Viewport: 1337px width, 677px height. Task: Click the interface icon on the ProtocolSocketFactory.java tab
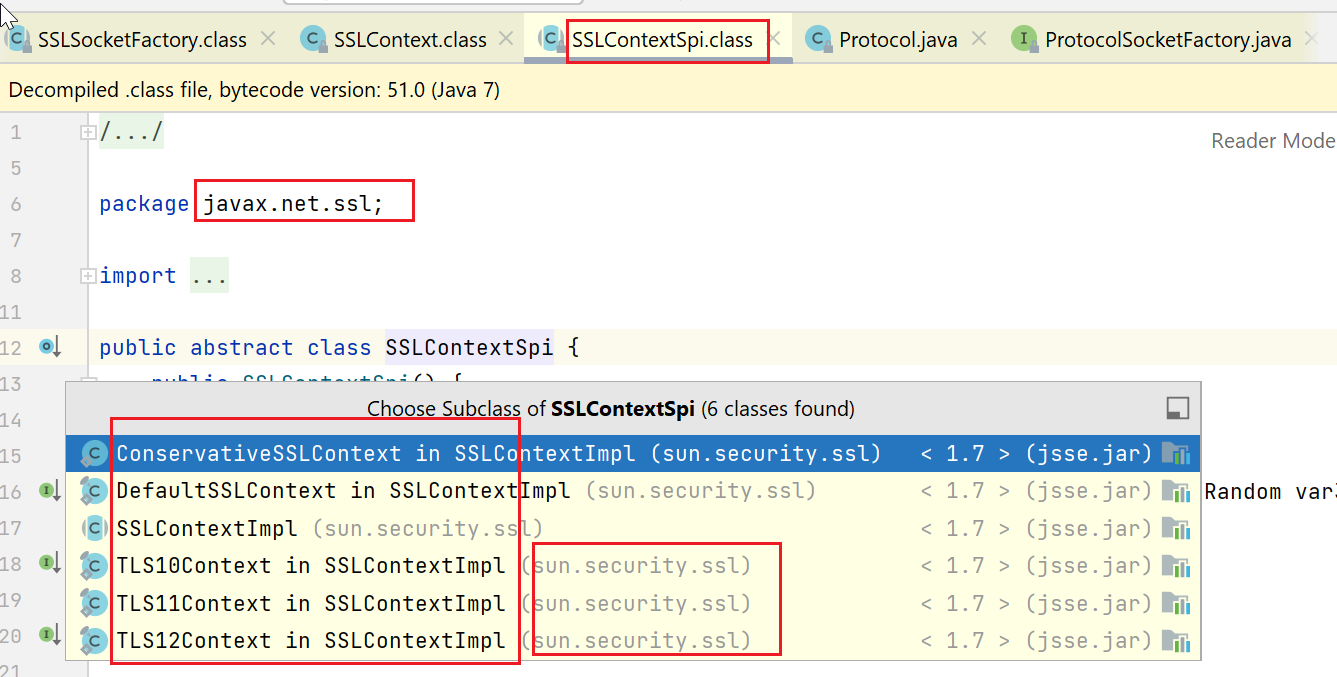tap(1023, 40)
